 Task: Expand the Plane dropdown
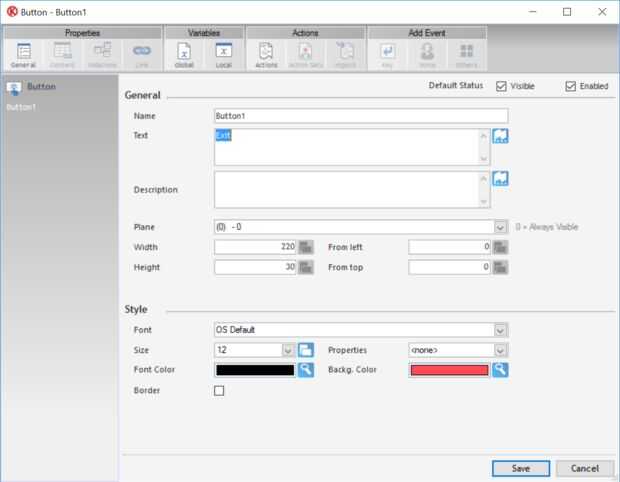500,227
